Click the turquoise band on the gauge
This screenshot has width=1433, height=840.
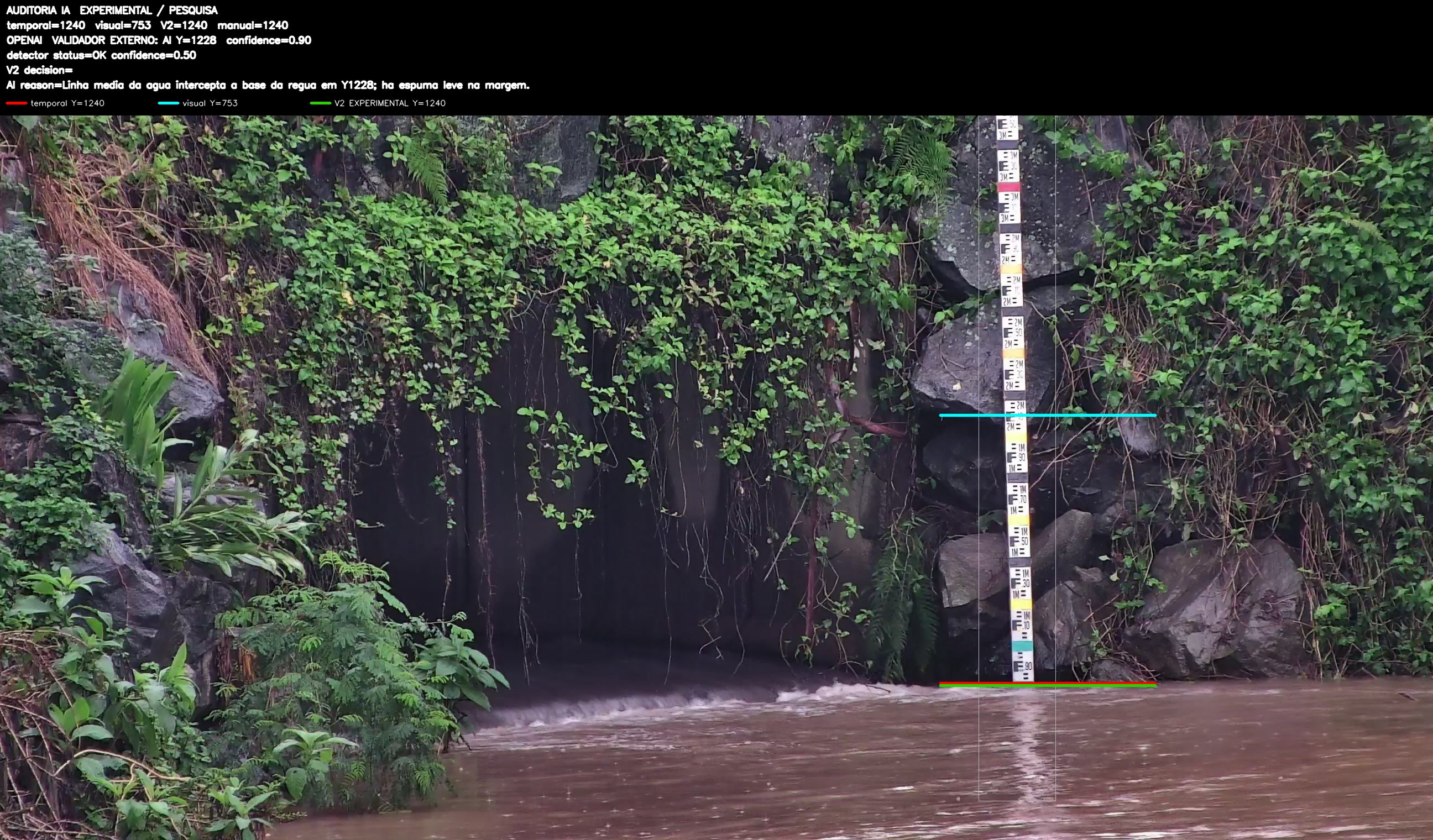tap(1022, 646)
